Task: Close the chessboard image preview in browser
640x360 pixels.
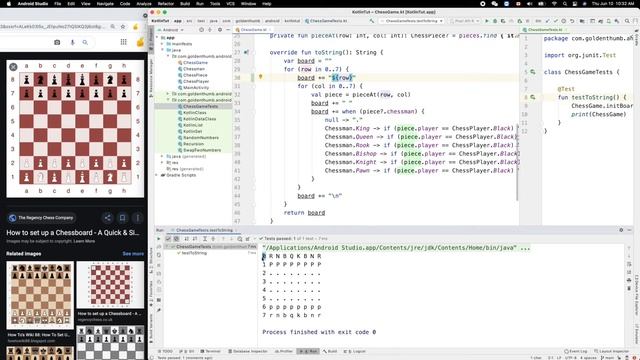Action: (13, 67)
